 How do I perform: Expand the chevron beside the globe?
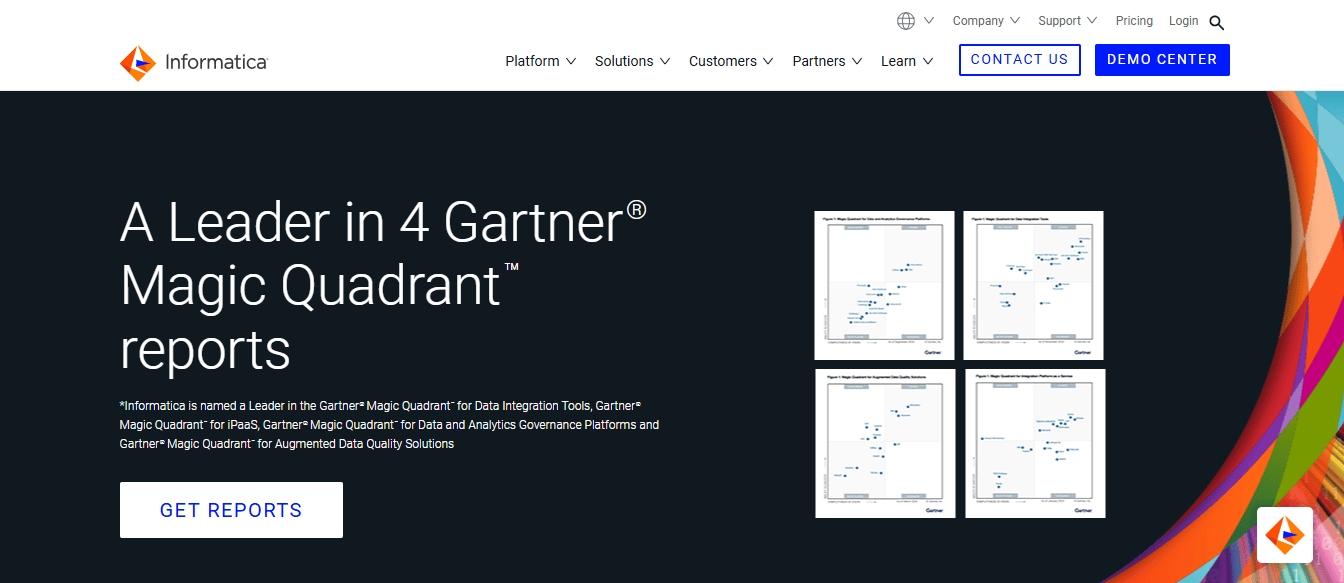coord(929,21)
